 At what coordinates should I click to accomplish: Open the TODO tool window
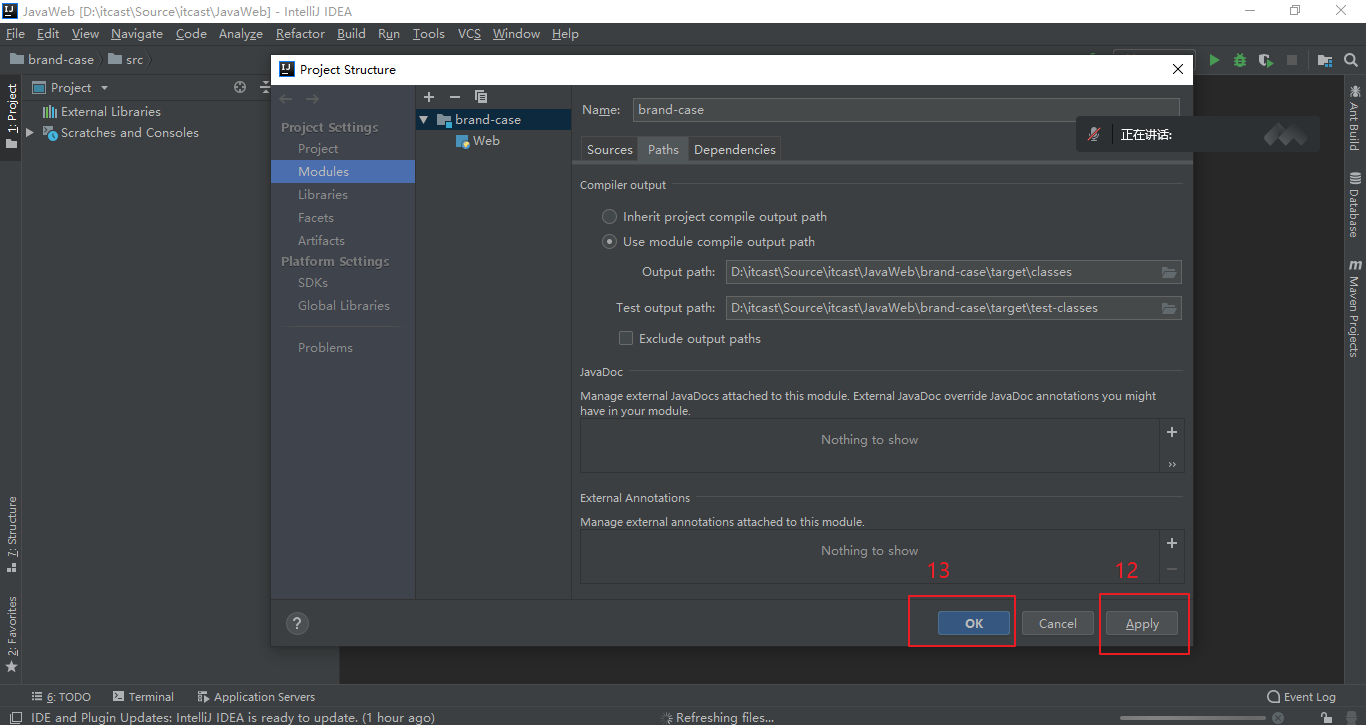coord(62,697)
